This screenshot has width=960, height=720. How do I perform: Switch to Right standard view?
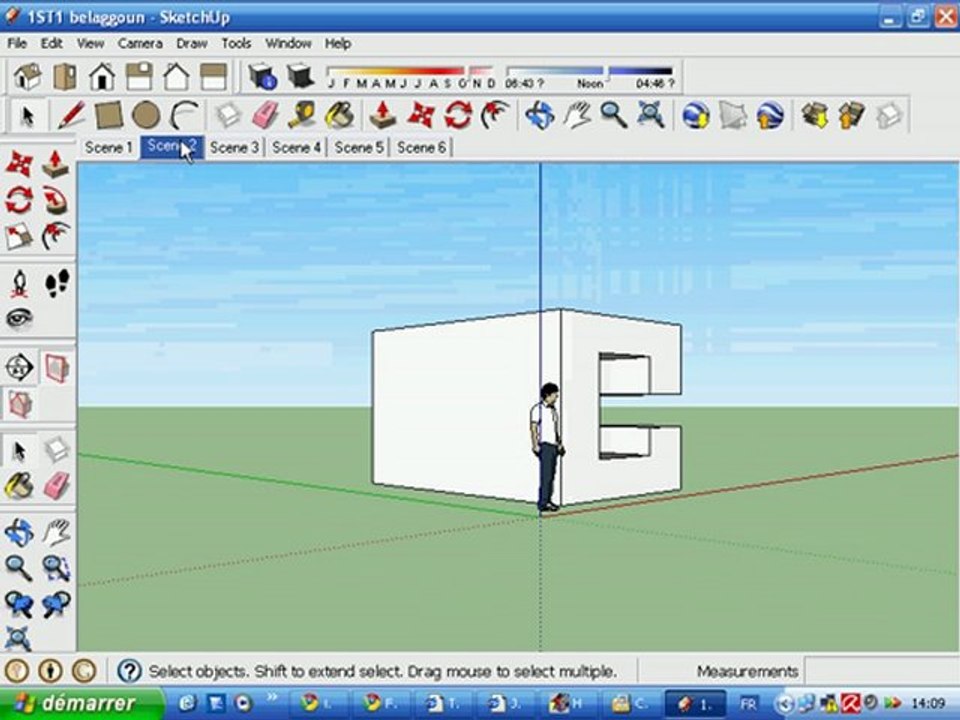[140, 77]
